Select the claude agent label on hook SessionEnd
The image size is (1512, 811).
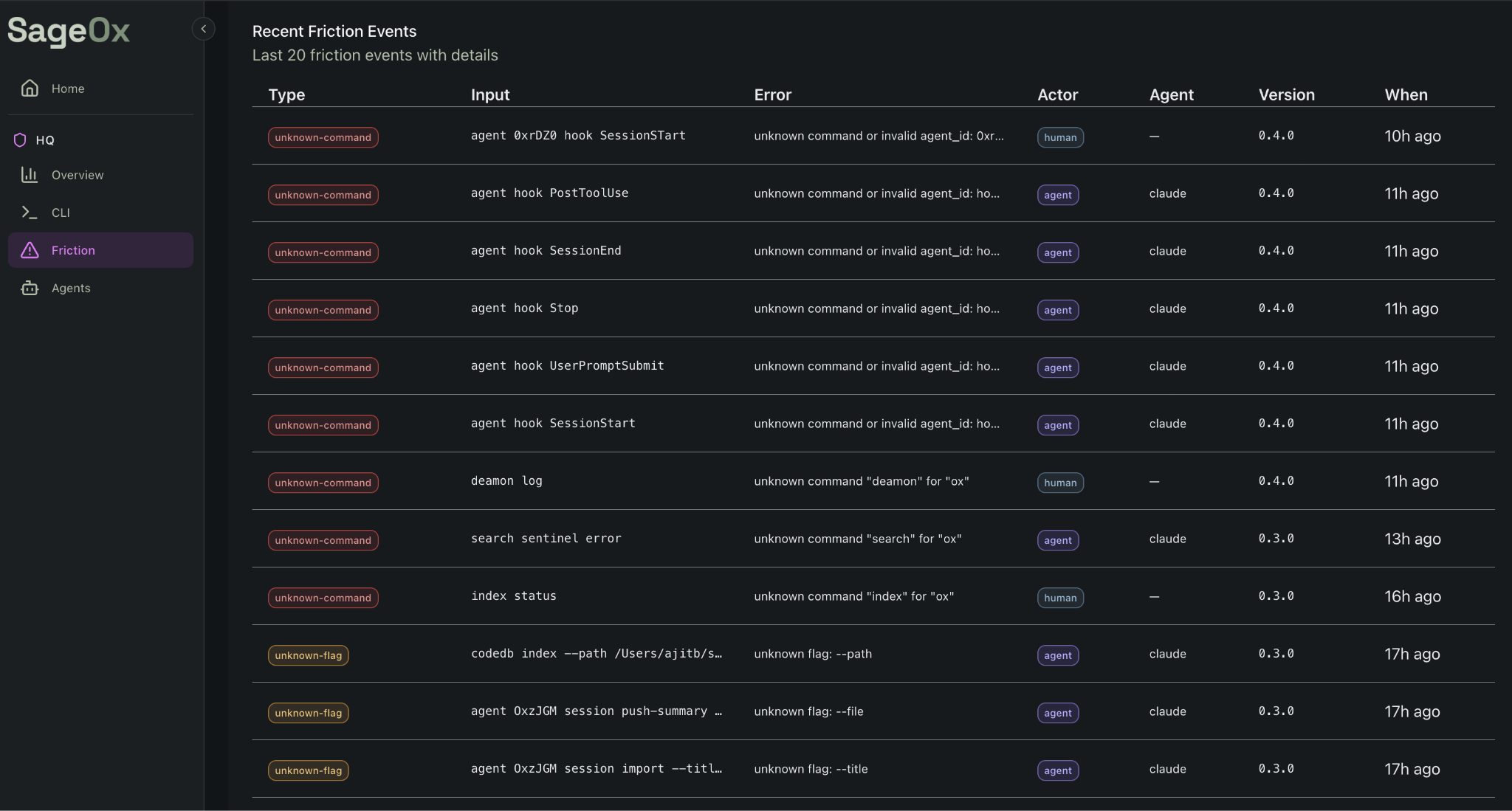[x=1166, y=251]
